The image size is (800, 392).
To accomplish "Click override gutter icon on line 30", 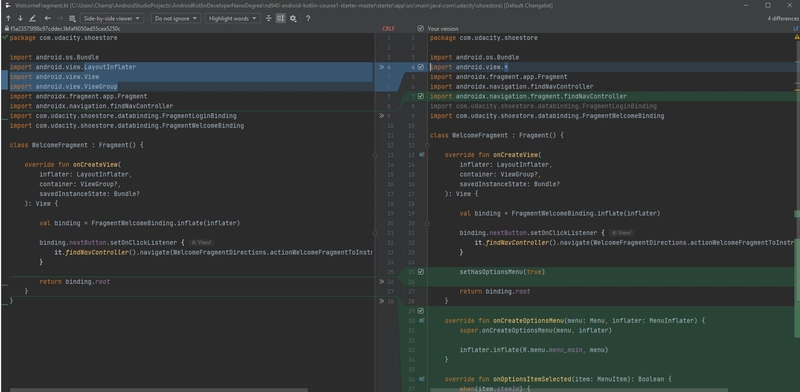I will (x=421, y=321).
